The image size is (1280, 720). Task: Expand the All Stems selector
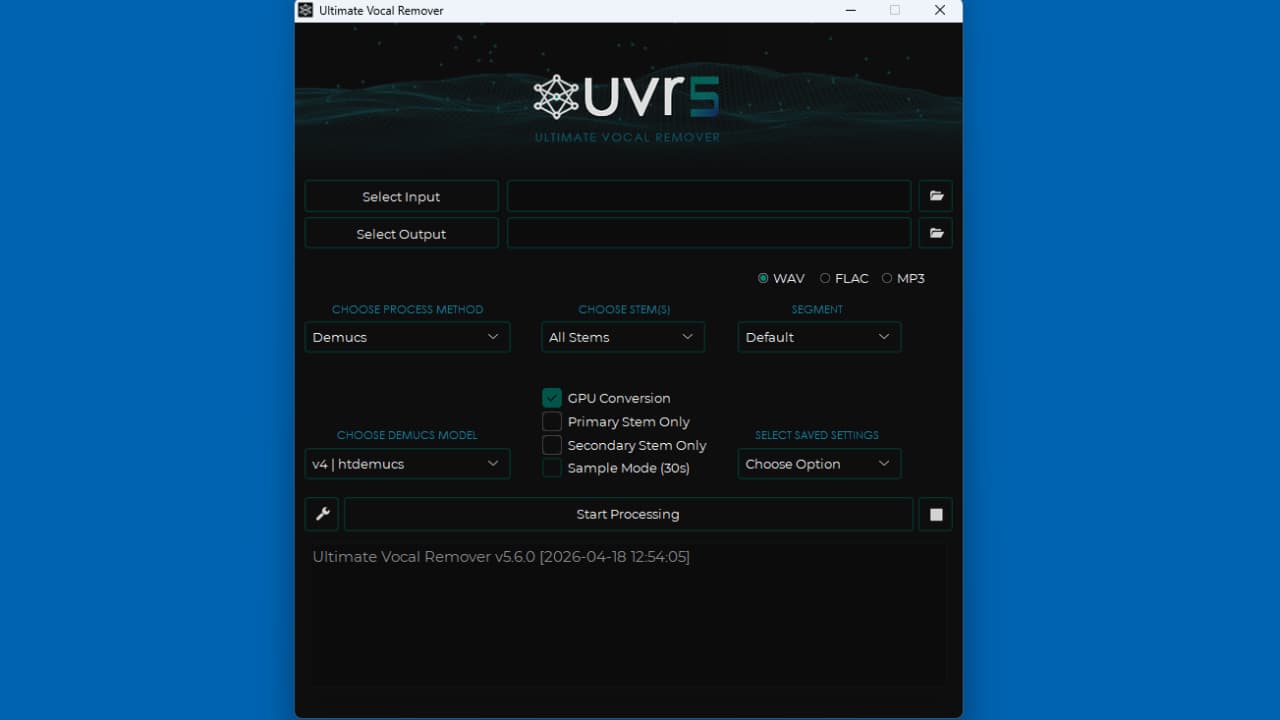tap(622, 337)
